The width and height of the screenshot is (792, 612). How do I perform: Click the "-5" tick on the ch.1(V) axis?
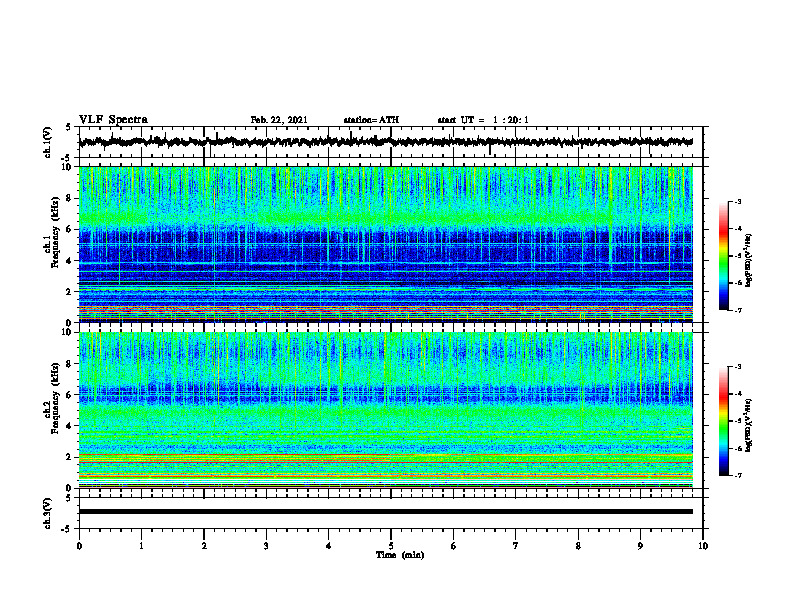67,158
